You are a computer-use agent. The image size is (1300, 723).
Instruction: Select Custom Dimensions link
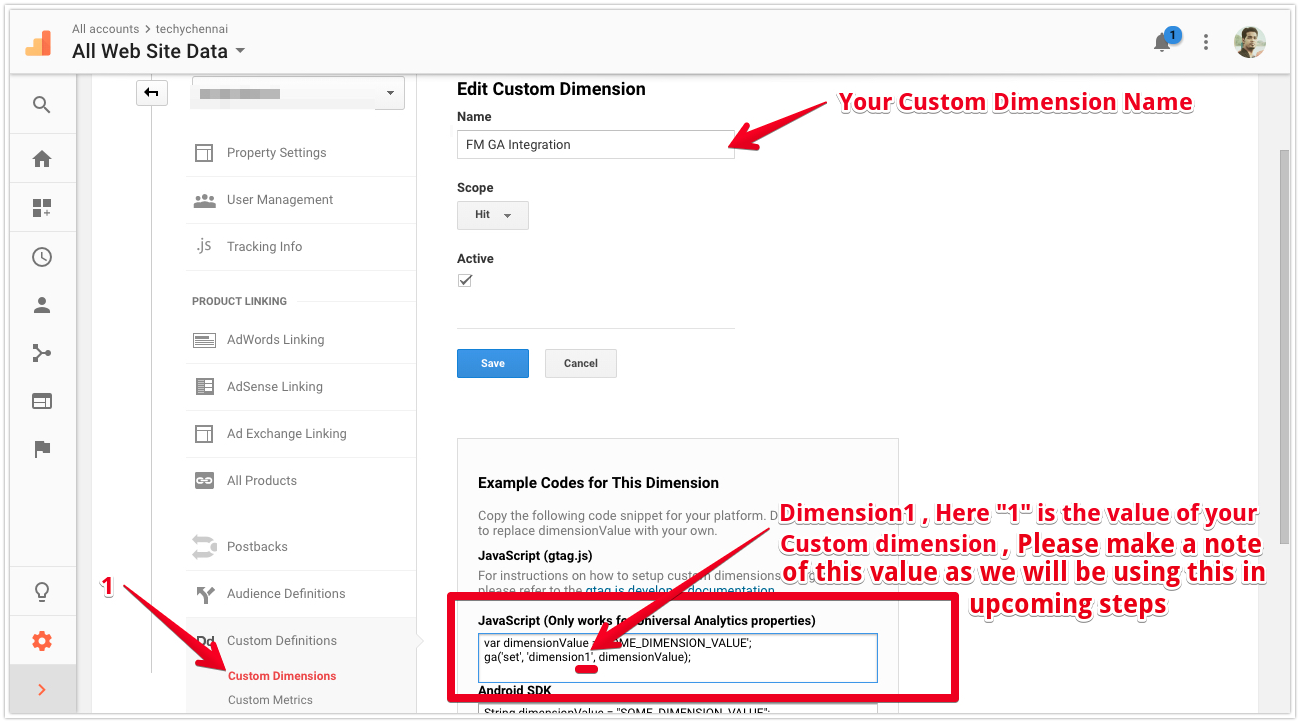pos(282,676)
